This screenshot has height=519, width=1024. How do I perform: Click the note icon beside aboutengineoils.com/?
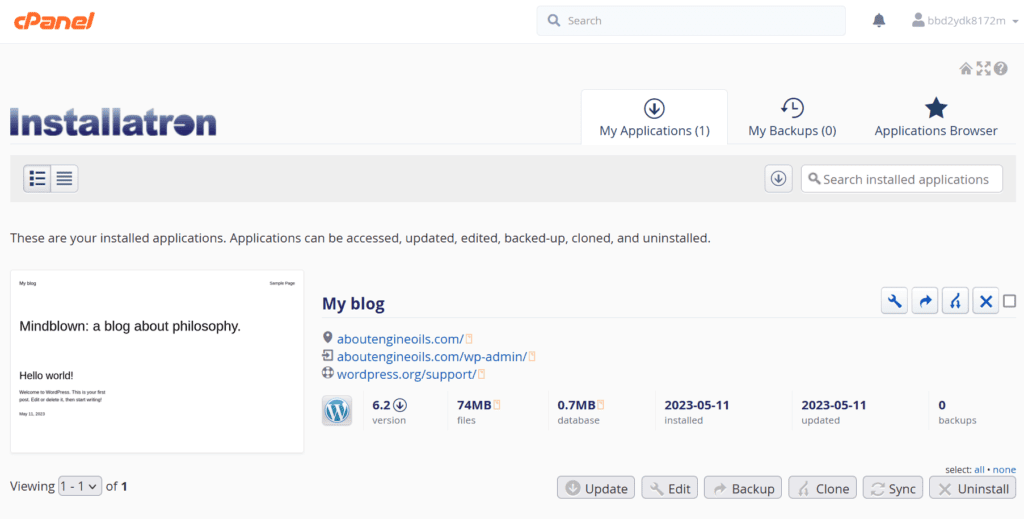(x=469, y=339)
